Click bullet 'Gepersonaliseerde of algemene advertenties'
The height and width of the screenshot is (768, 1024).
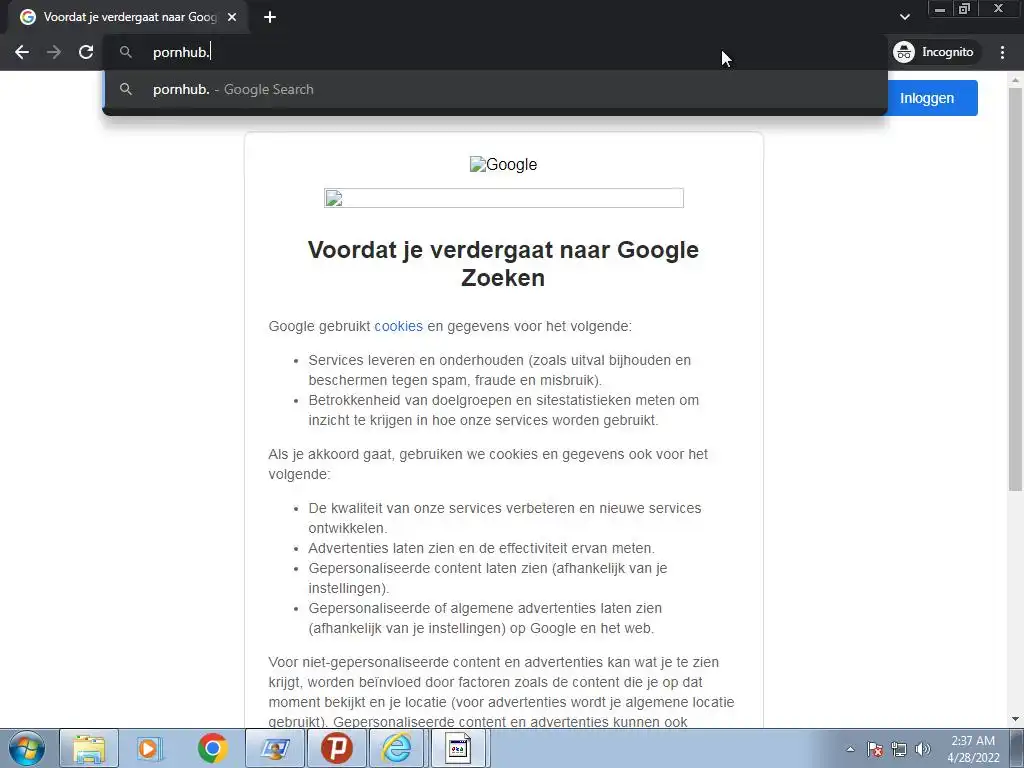click(485, 618)
